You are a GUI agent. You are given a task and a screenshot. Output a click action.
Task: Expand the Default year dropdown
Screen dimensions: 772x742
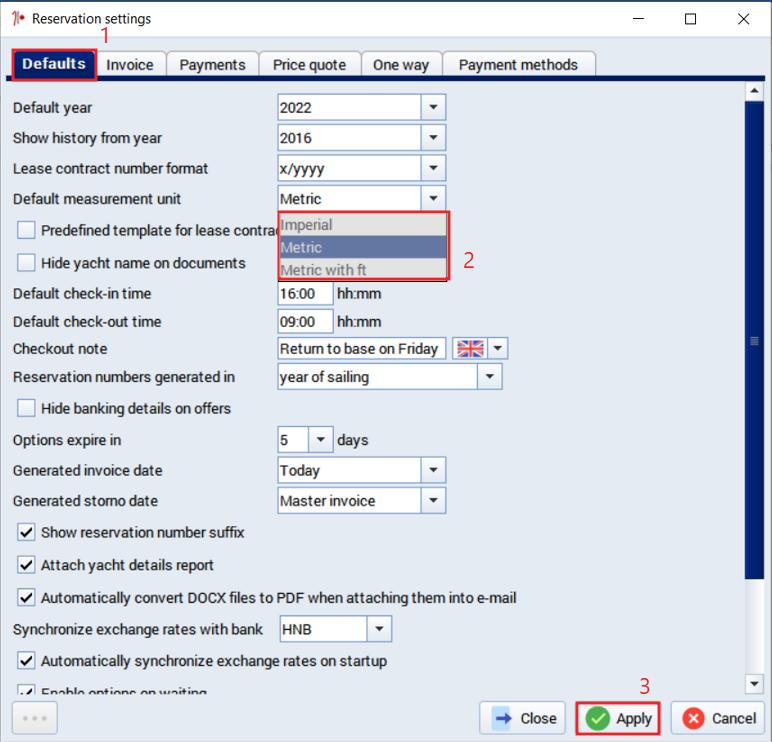[433, 107]
